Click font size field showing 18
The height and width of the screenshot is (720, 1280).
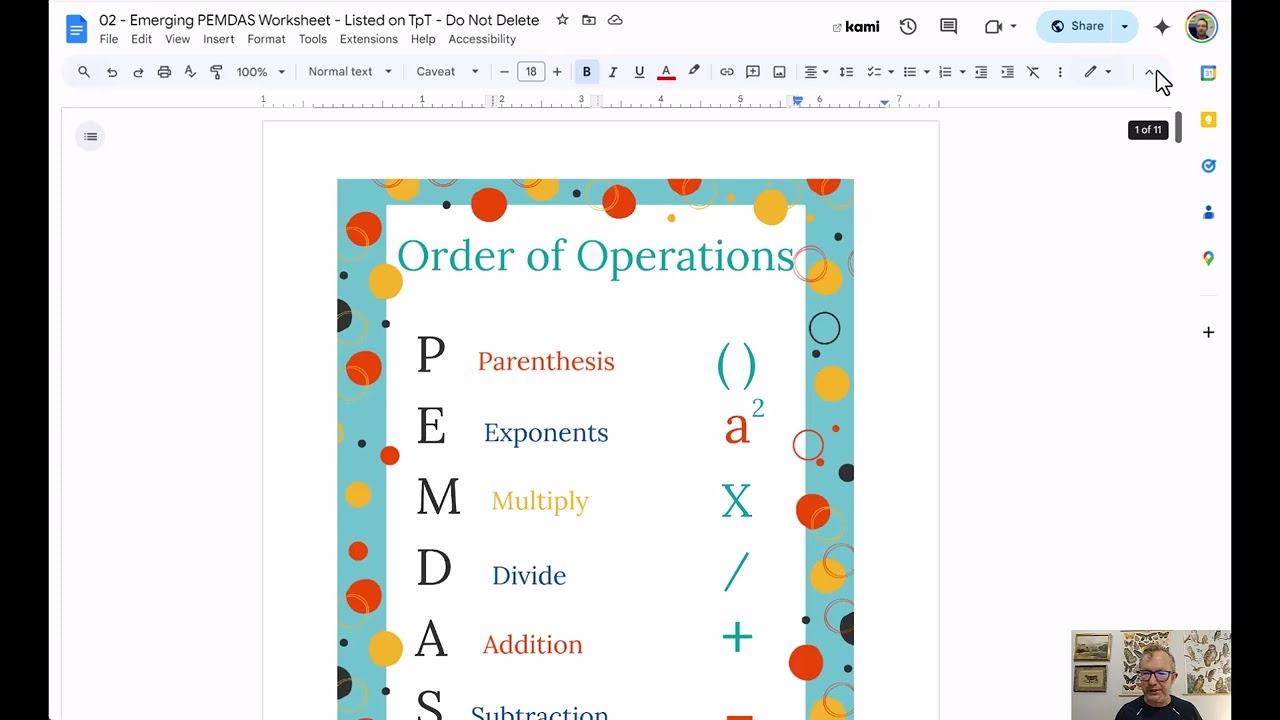(x=531, y=72)
